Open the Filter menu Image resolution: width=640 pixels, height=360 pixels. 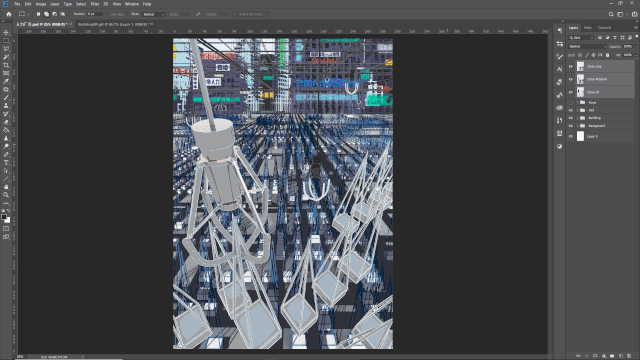click(95, 4)
